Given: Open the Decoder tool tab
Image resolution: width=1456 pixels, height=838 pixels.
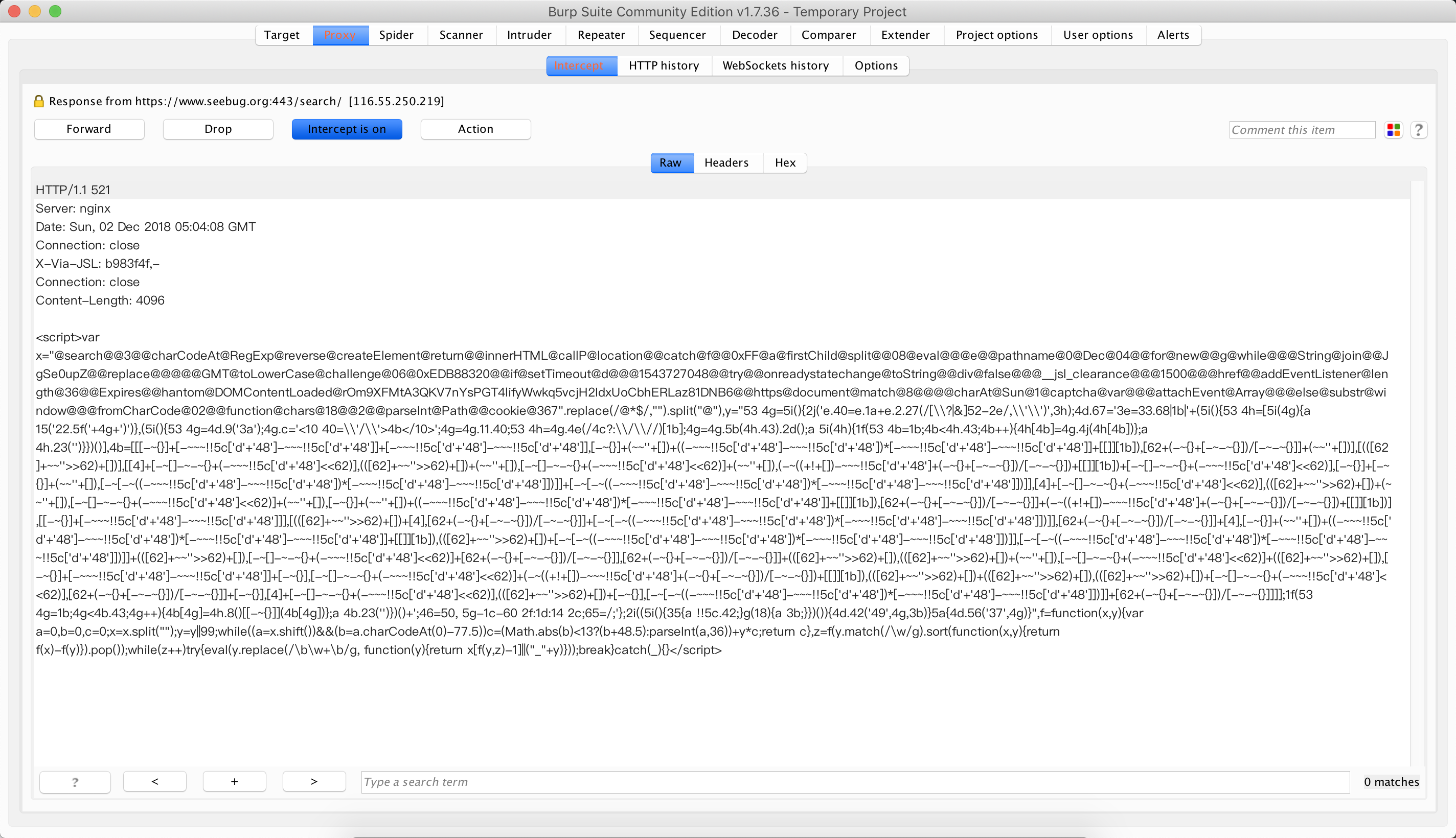Looking at the screenshot, I should [x=754, y=35].
